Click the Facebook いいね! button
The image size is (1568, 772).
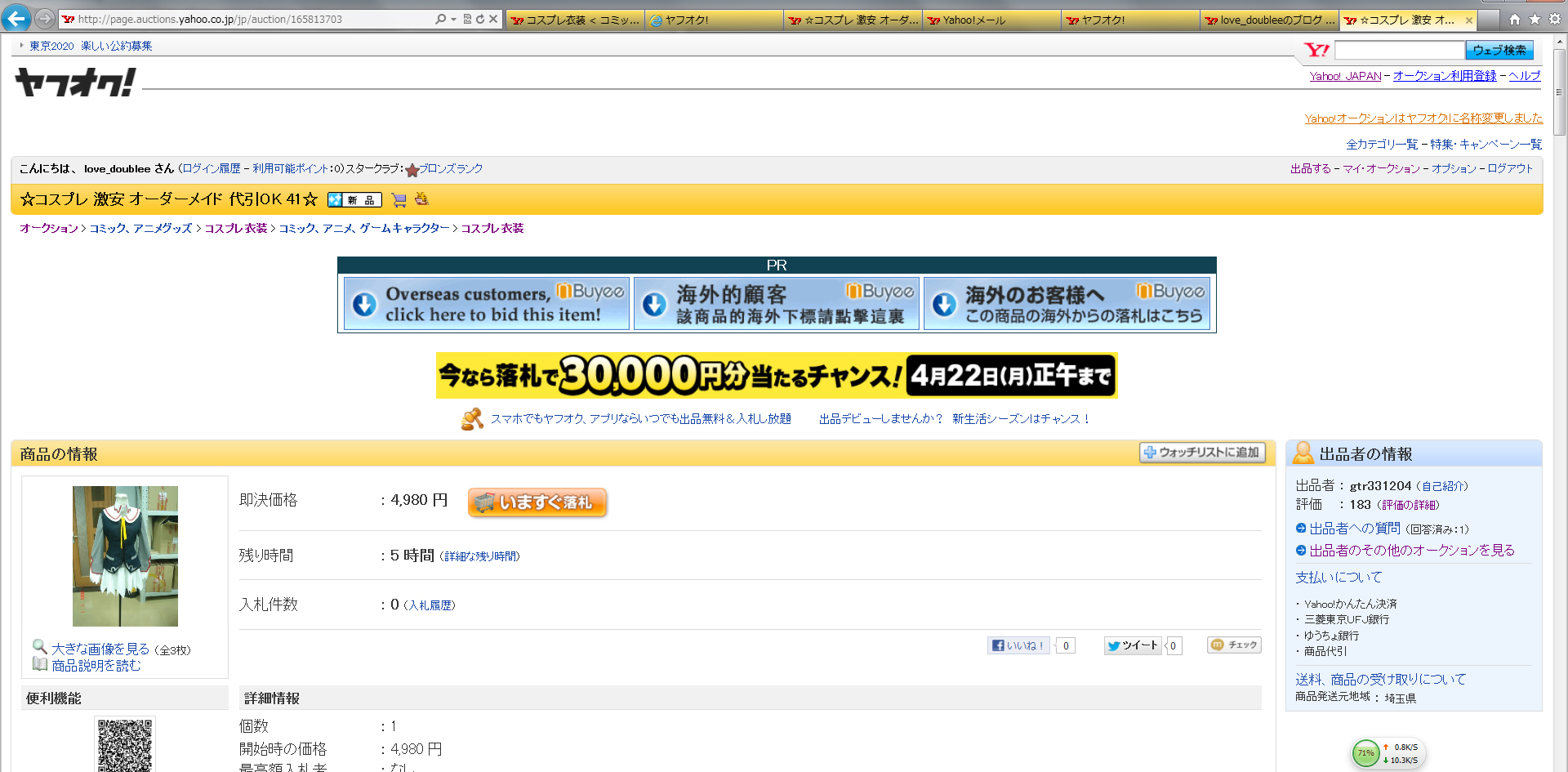click(1018, 645)
